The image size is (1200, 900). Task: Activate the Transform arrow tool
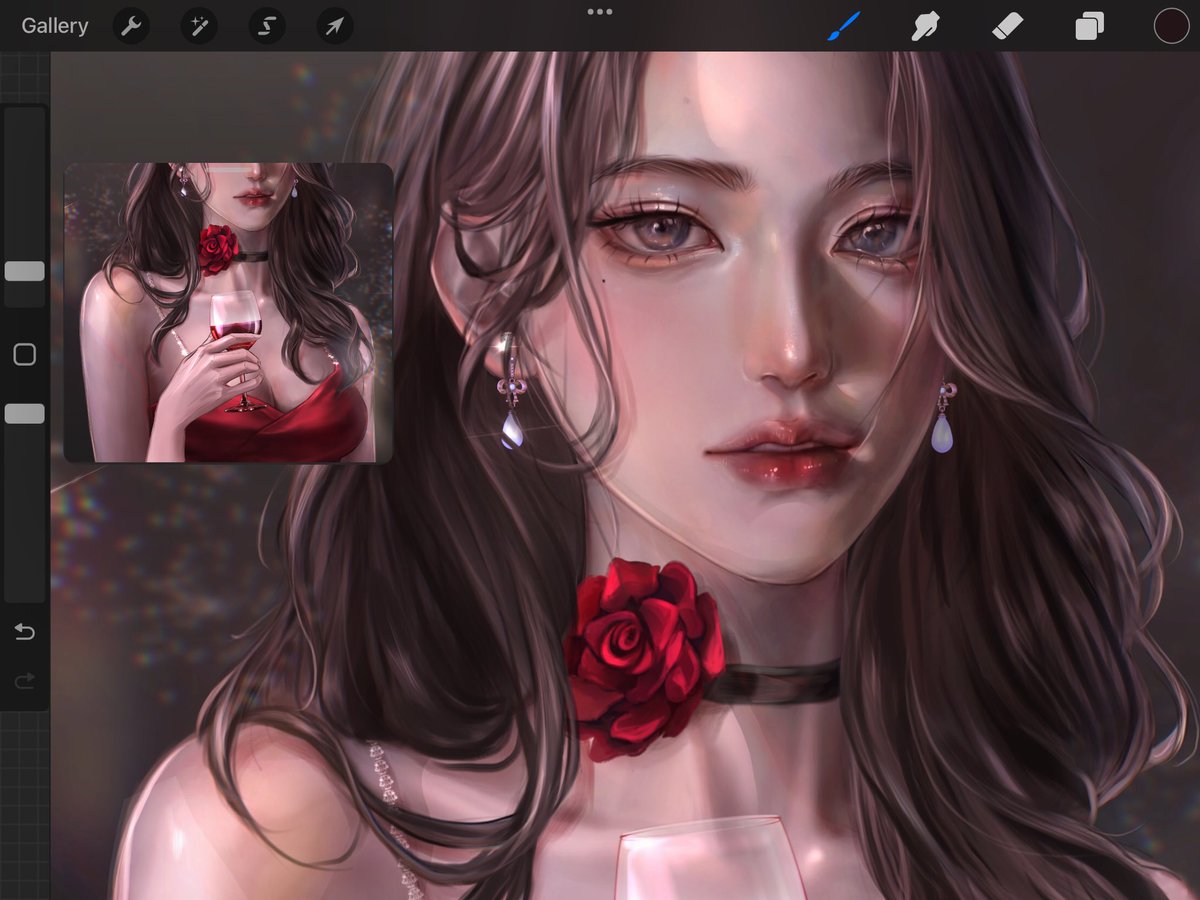coord(335,26)
